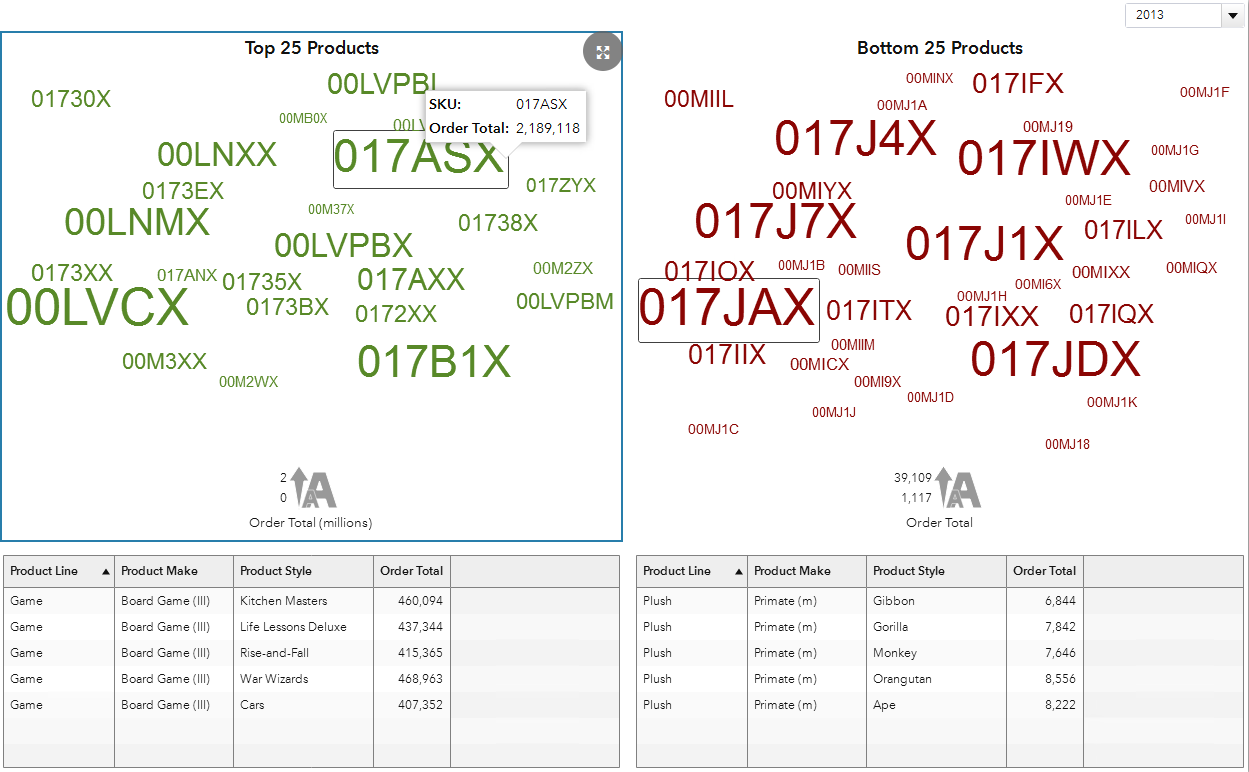Click the War Wizards product style cell
The image size is (1249, 772).
pyautogui.click(x=275, y=679)
